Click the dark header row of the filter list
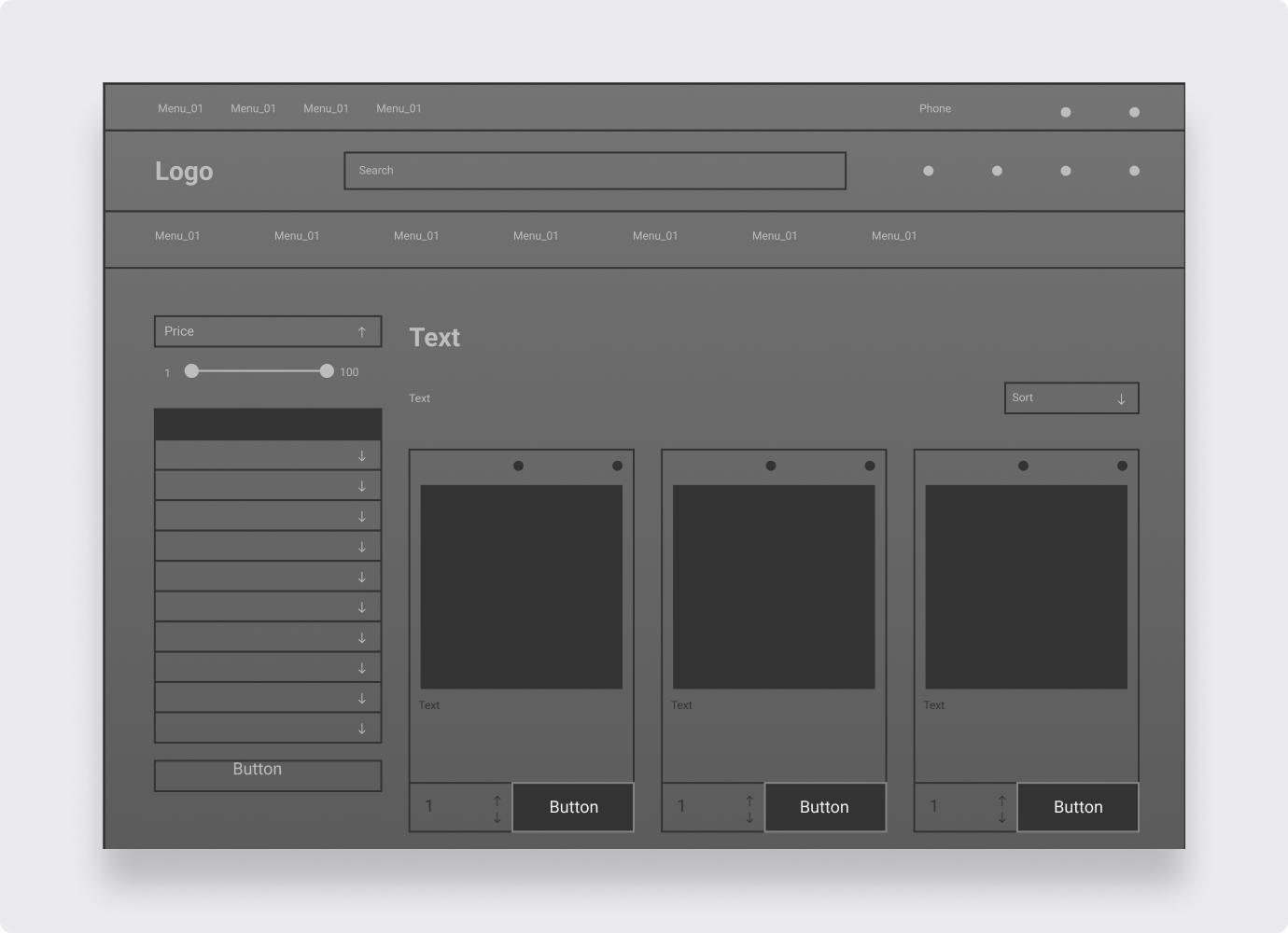This screenshot has width=1288, height=933. (268, 425)
